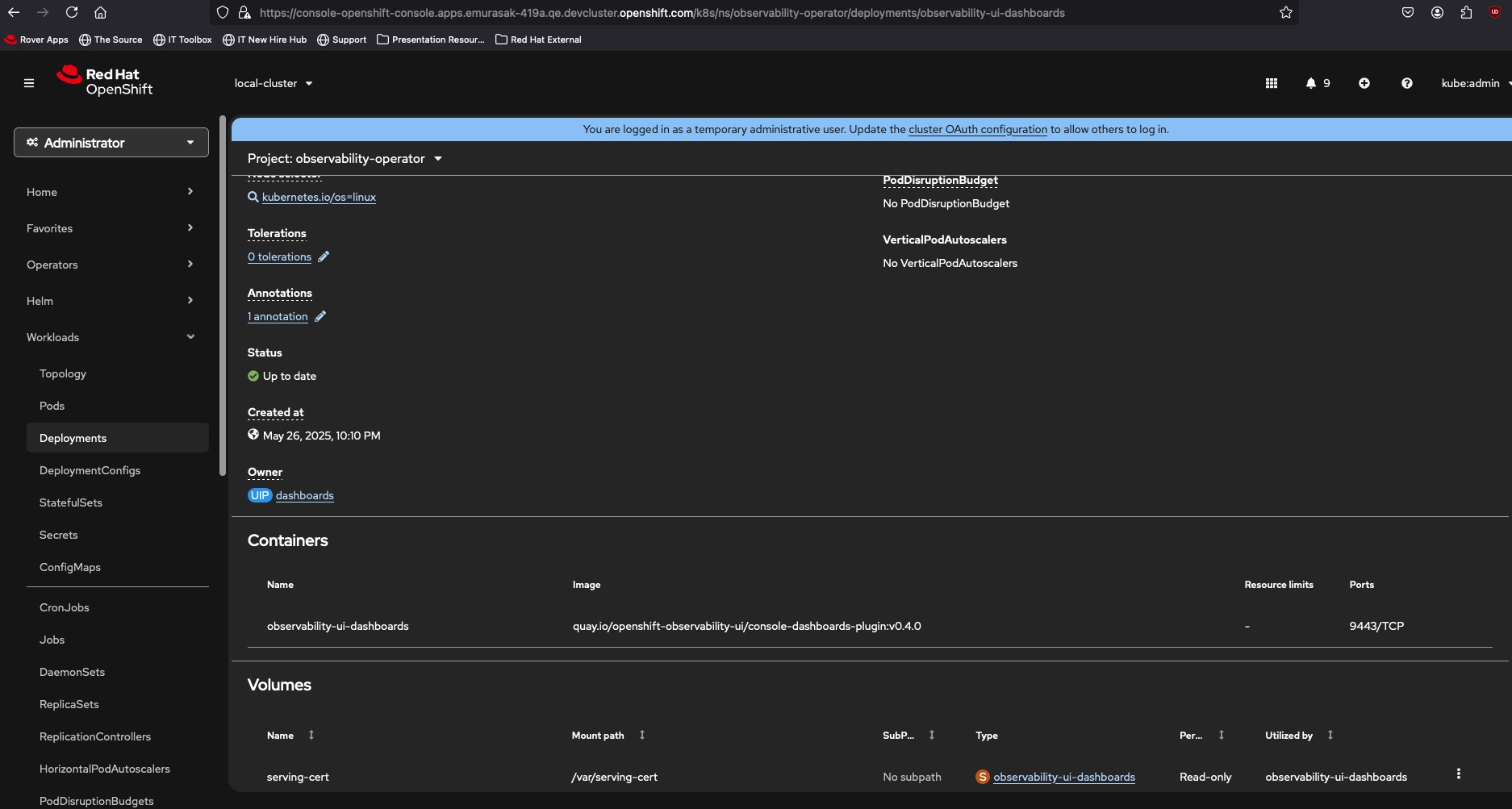Click the 0 tolerations link

coord(279,256)
